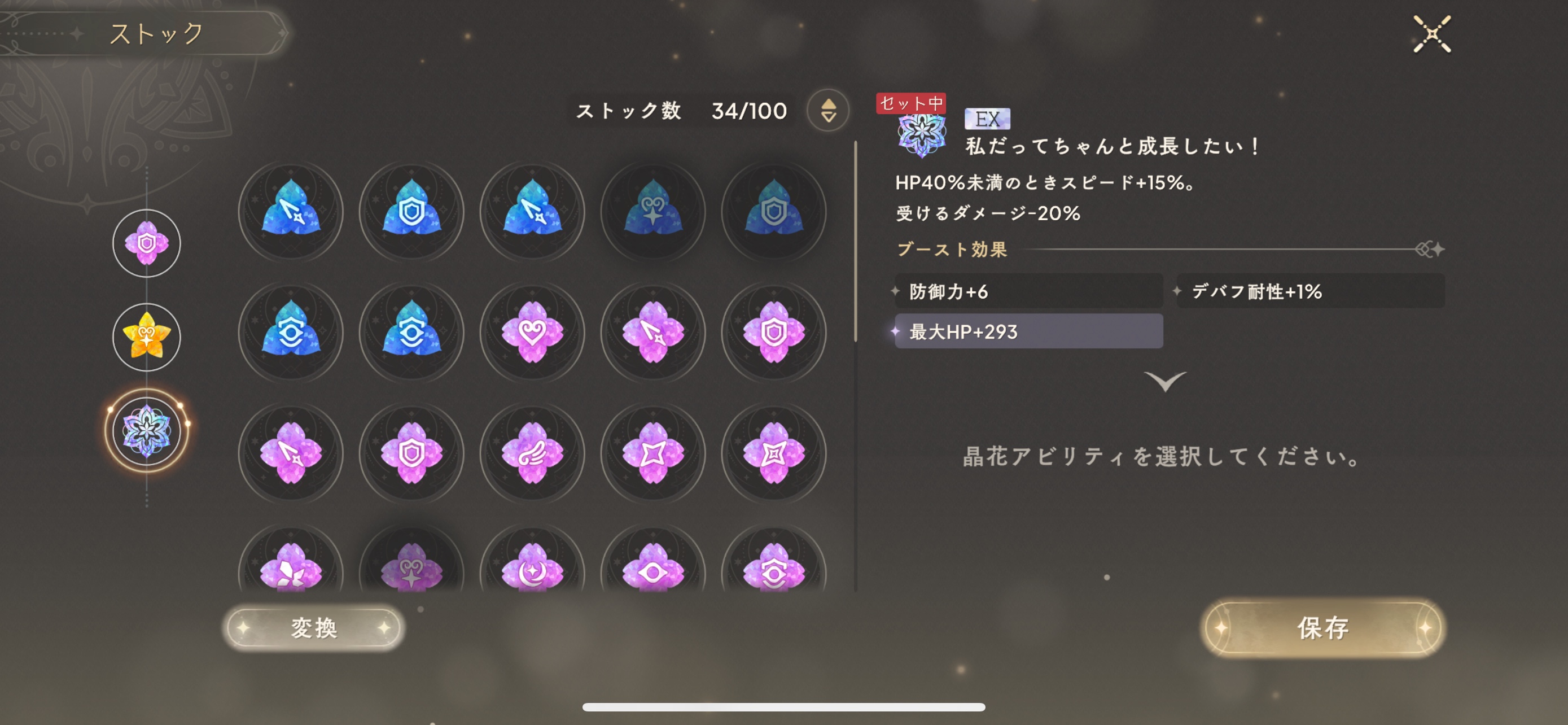This screenshot has height=725, width=1568.
Task: Select the pink heart crystal flower
Action: [x=532, y=332]
